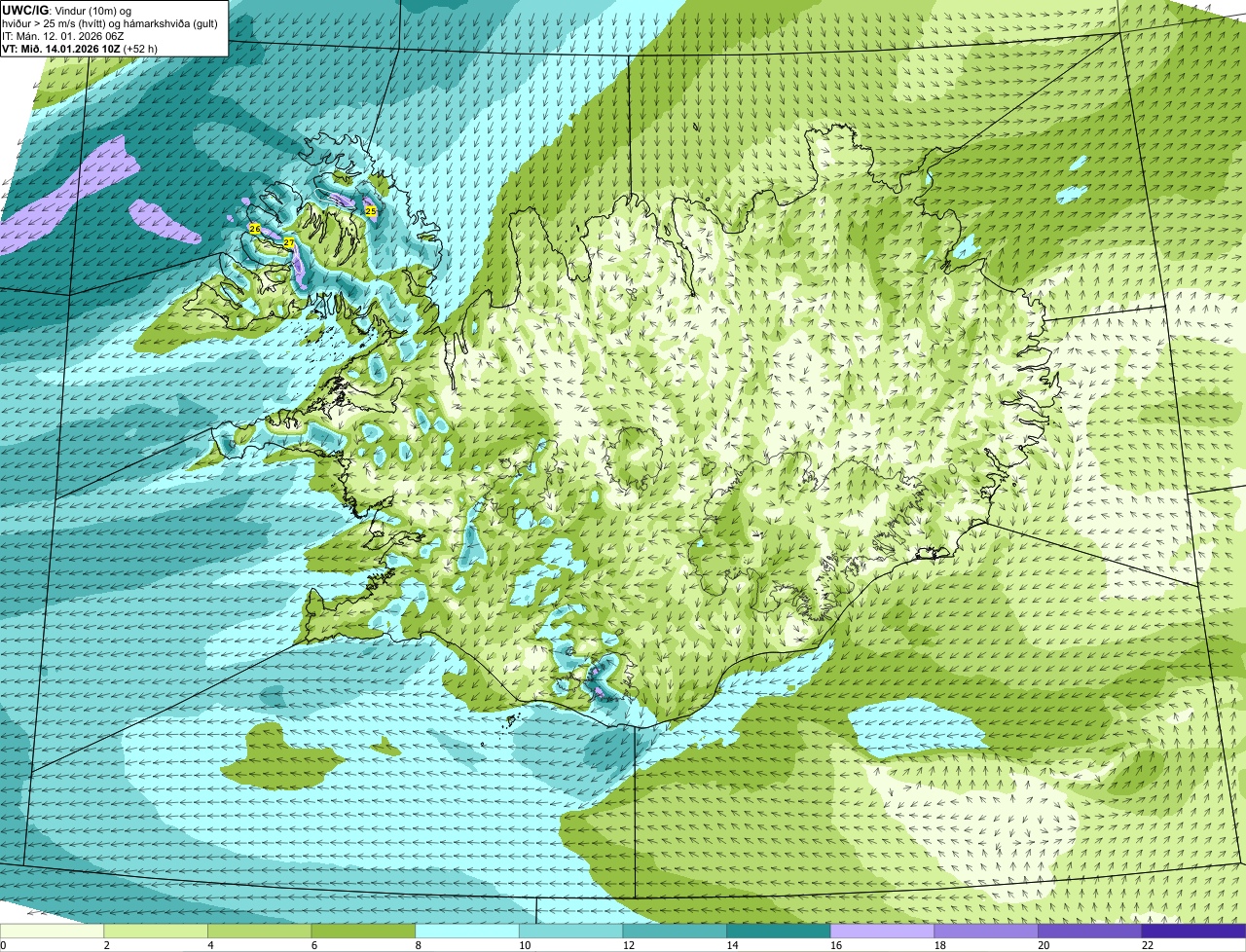Click the yellow gust label 27
Image resolution: width=1246 pixels, height=952 pixels.
coord(288,242)
